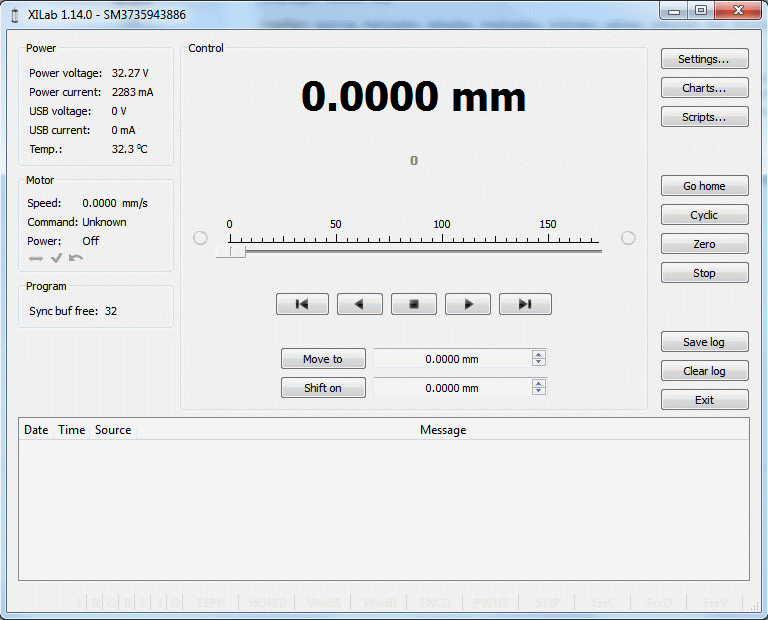Image resolution: width=768 pixels, height=620 pixels.
Task: Click the Move to position input field
Action: point(452,359)
